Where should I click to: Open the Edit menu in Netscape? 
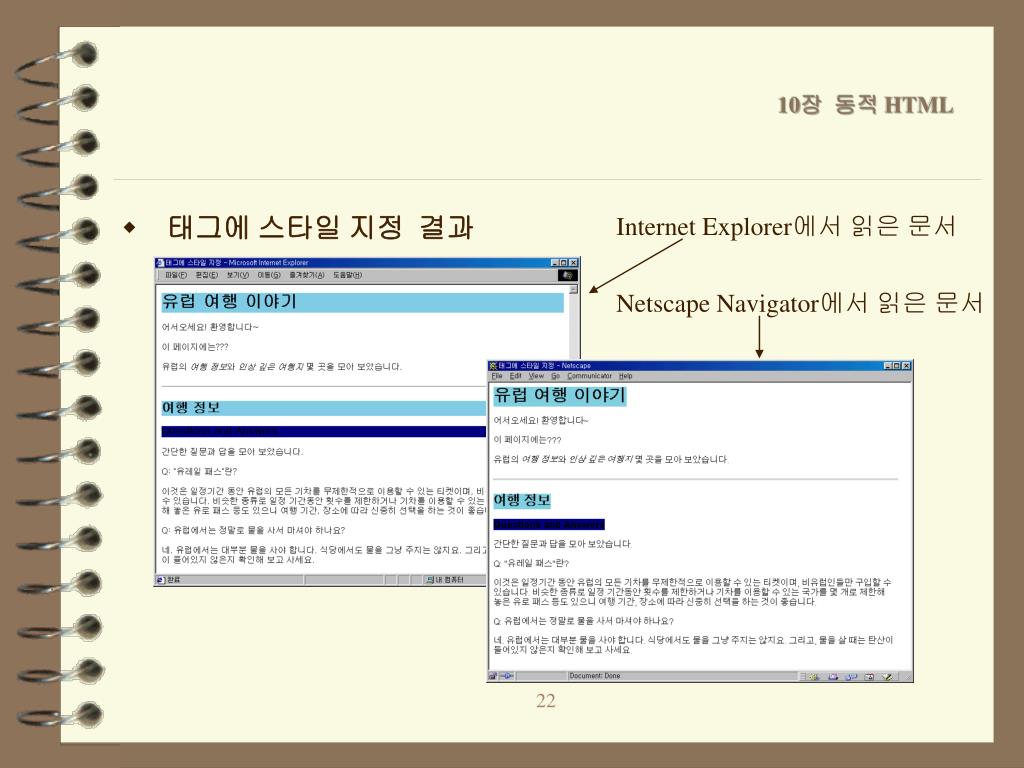coord(516,376)
